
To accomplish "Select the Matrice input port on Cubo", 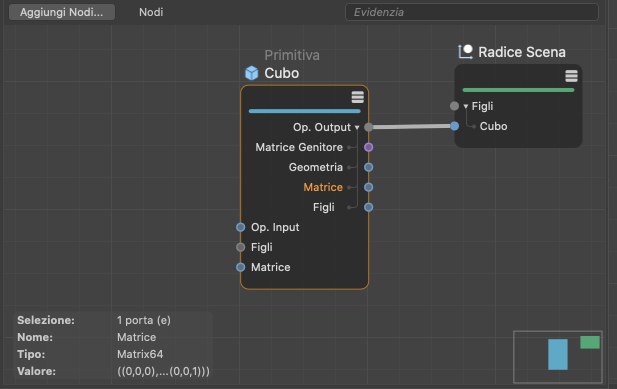I will [x=240, y=267].
